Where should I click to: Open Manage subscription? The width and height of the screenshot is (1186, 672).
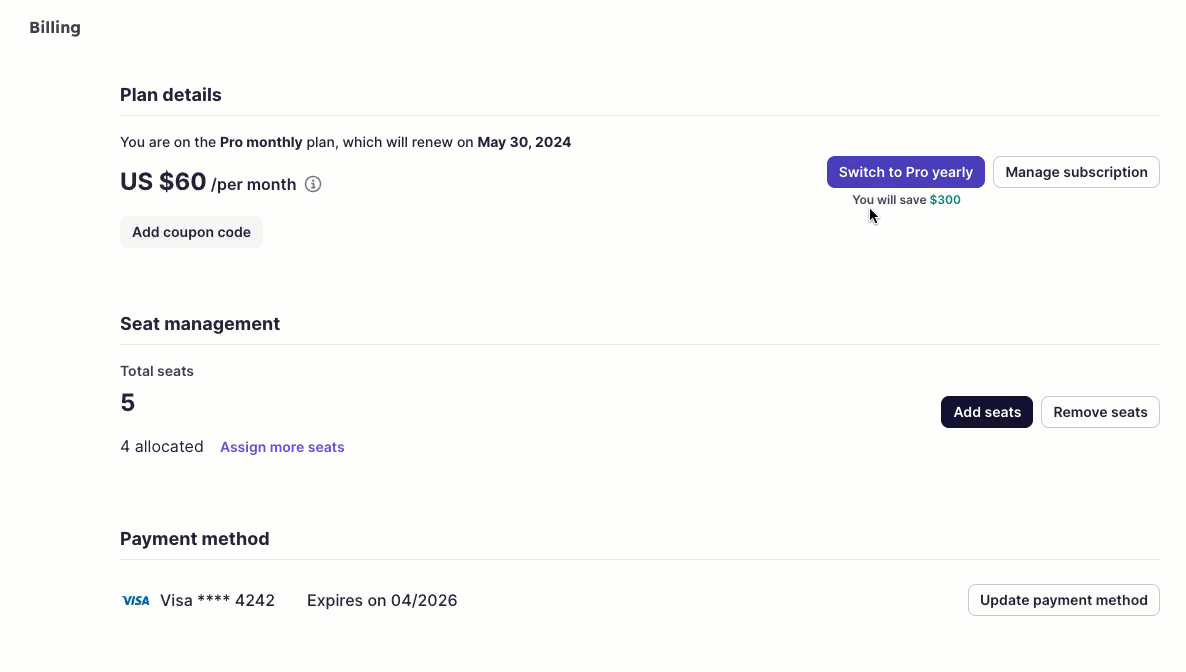point(1076,172)
